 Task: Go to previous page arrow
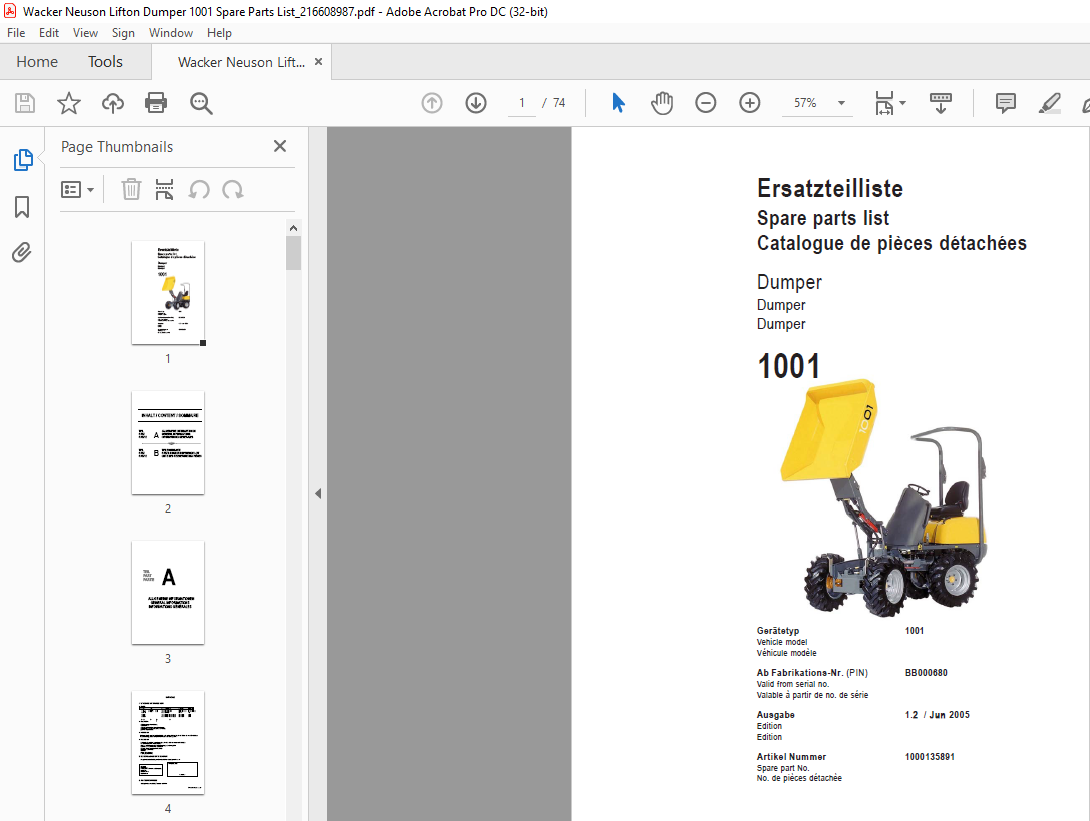click(x=432, y=103)
